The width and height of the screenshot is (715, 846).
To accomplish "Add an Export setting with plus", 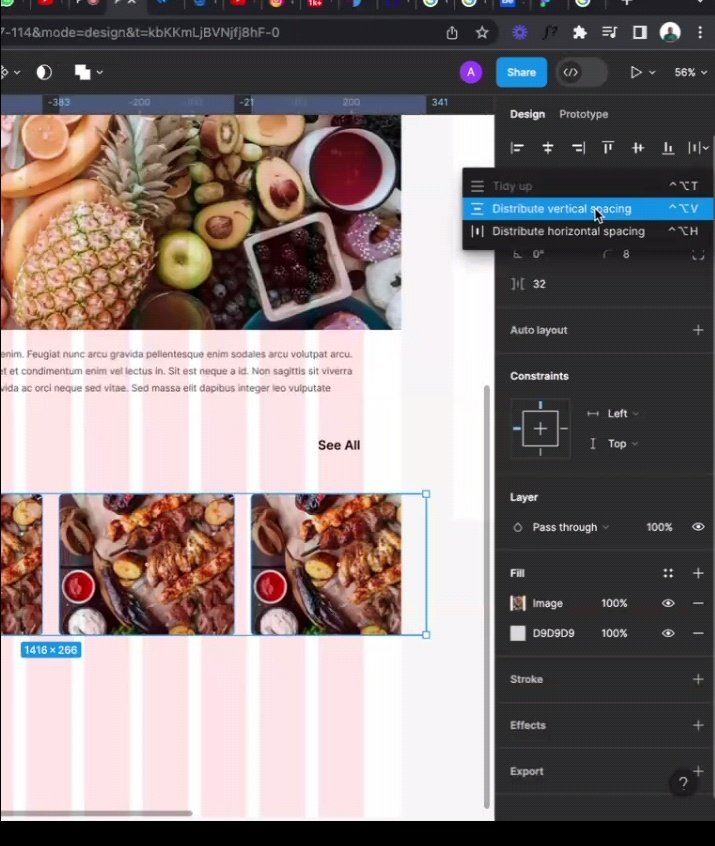I will coord(698,770).
